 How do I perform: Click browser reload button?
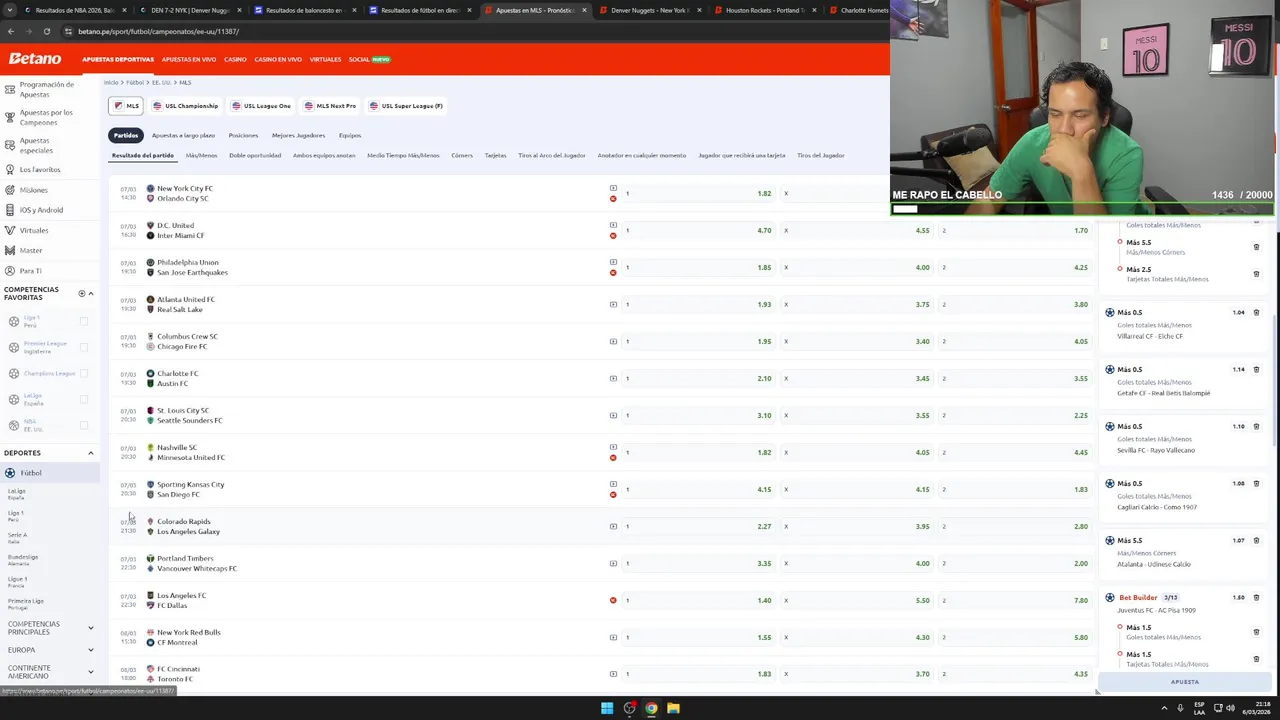[x=46, y=31]
